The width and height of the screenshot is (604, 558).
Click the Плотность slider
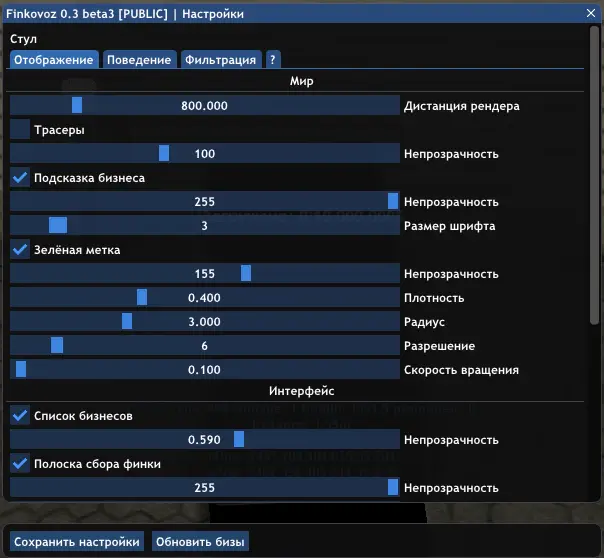point(204,298)
